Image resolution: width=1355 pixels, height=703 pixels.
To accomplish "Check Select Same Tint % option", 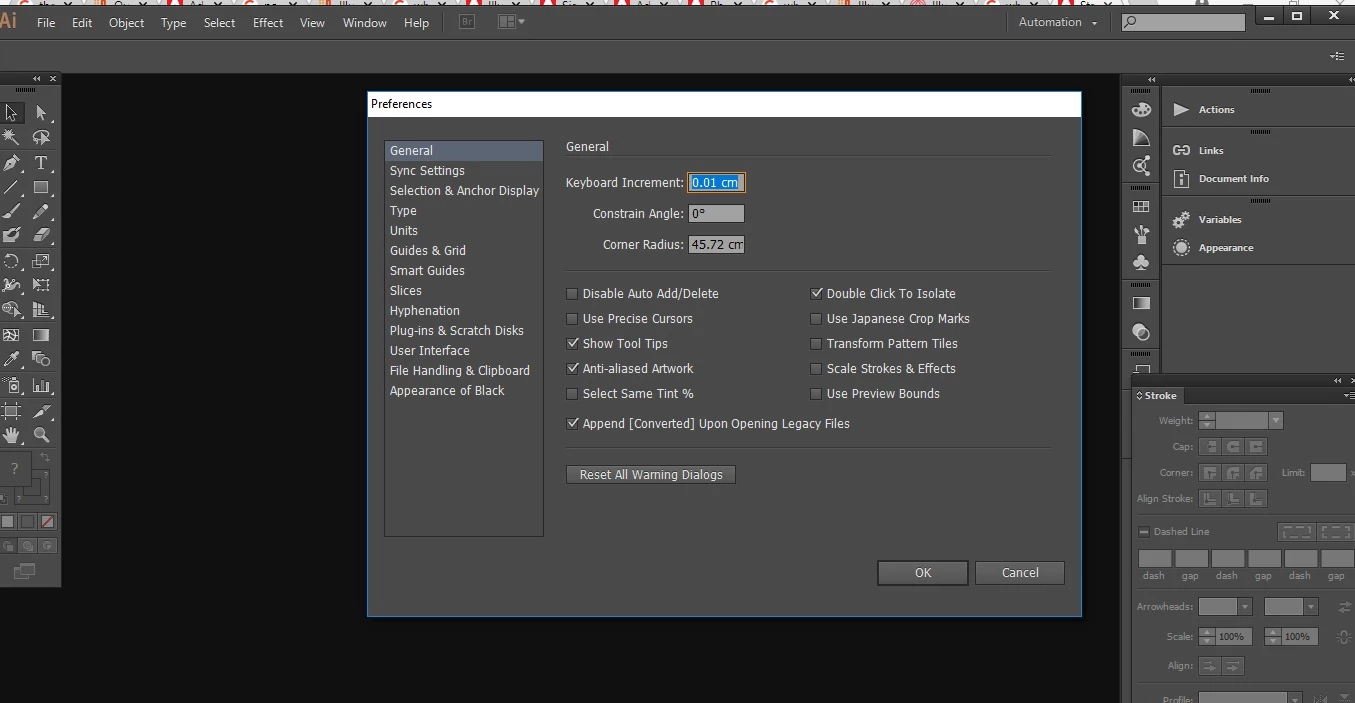I will coord(572,394).
